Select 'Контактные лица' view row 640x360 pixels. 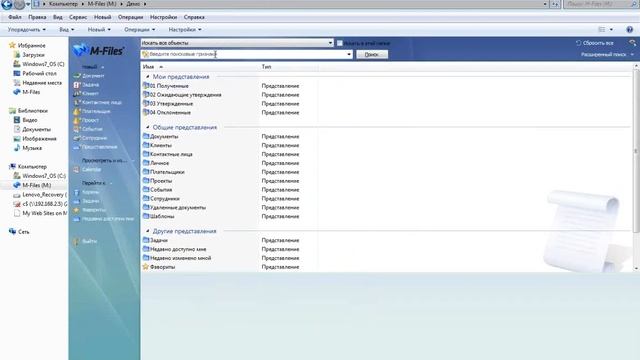point(167,154)
